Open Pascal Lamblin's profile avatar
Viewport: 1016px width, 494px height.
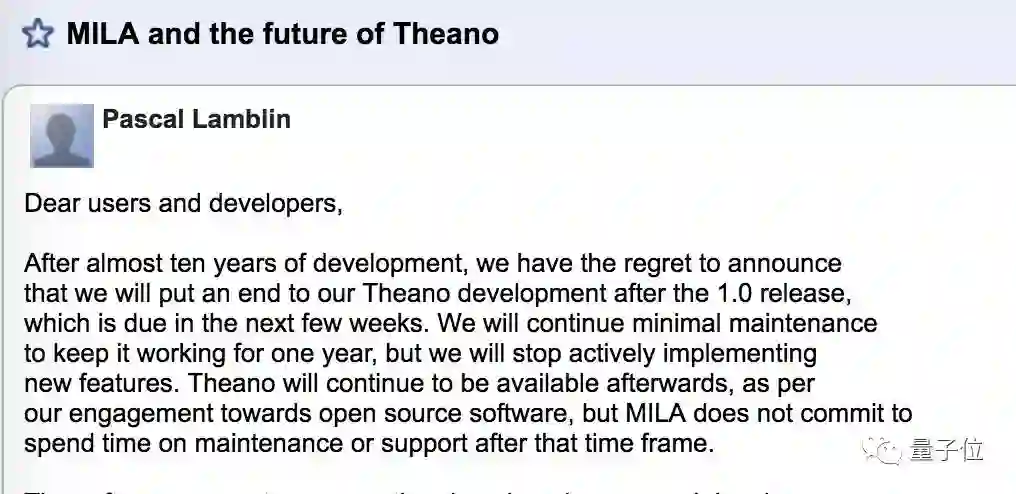point(62,135)
